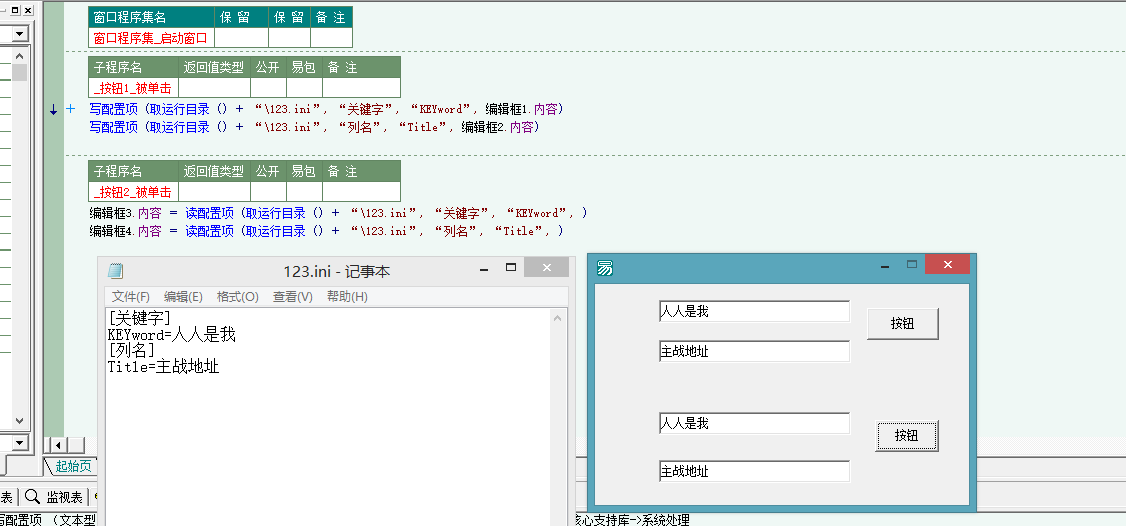Click the dark blue execution arrow in code margin
The width and height of the screenshot is (1126, 526).
pos(54,110)
